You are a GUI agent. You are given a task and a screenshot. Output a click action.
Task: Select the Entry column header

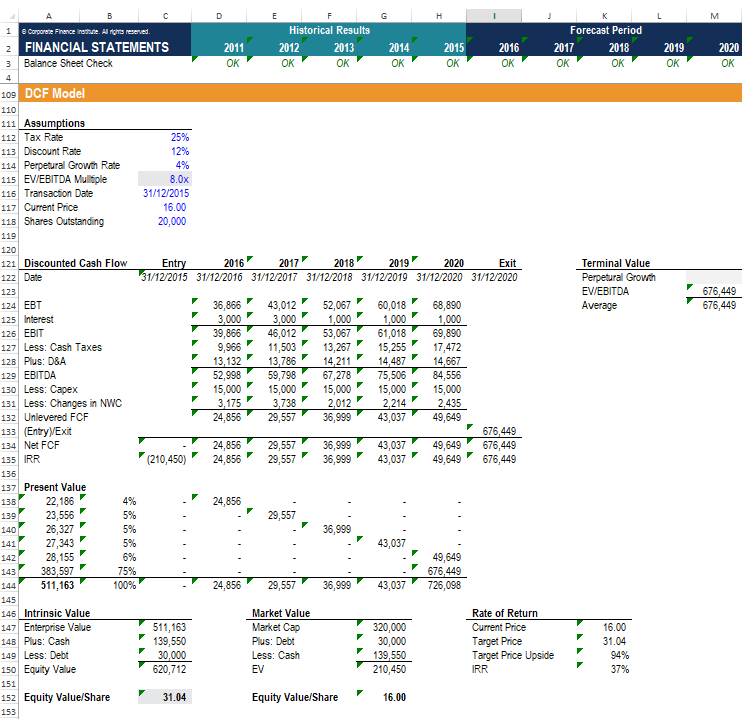tap(174, 263)
